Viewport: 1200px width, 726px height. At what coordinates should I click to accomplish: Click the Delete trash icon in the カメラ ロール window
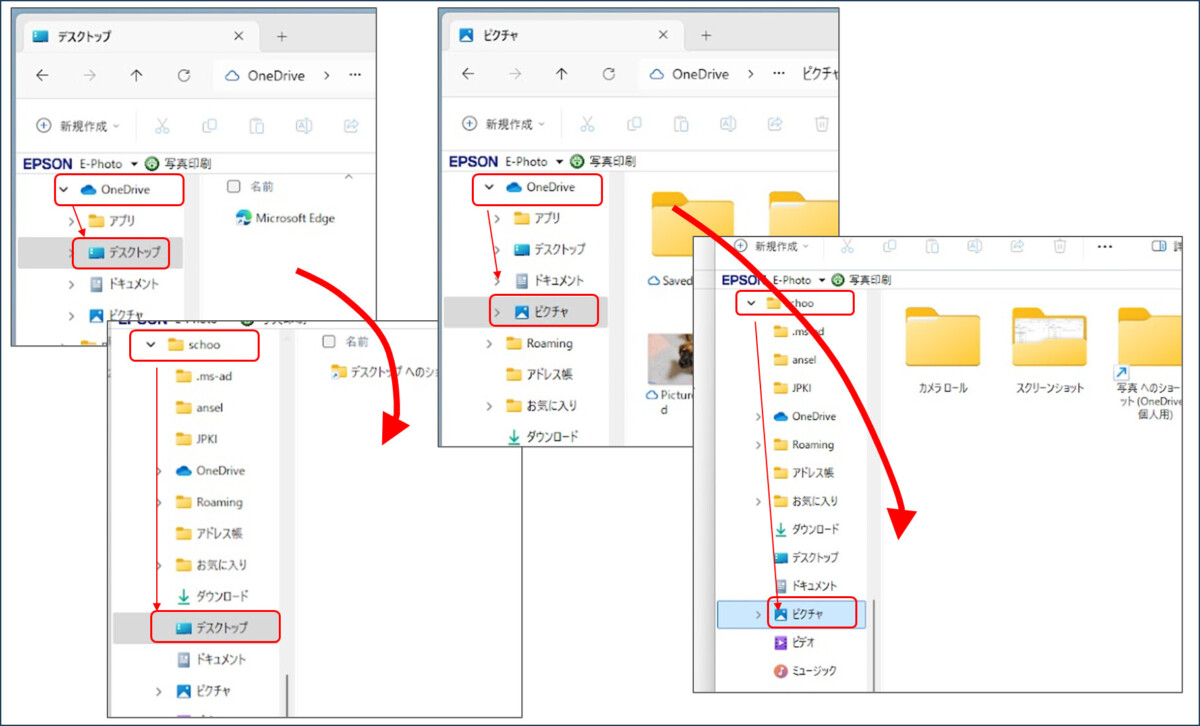(x=1060, y=246)
